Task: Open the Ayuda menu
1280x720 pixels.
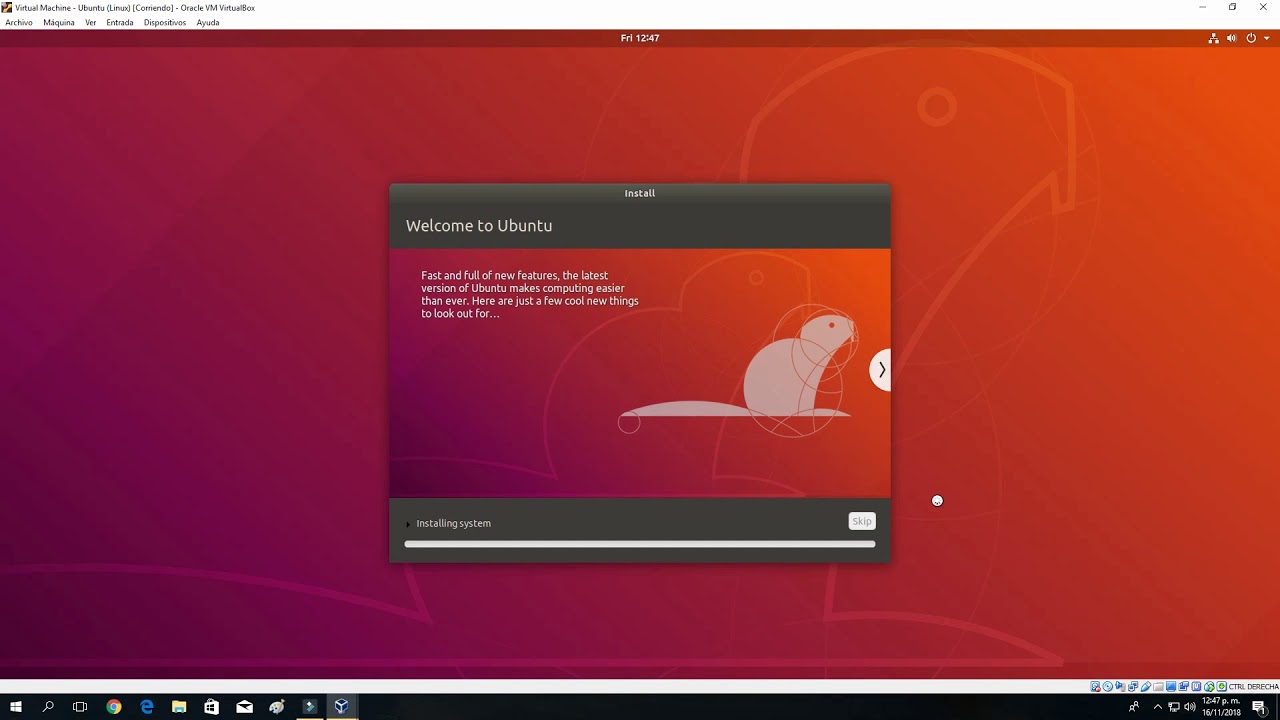Action: (208, 22)
